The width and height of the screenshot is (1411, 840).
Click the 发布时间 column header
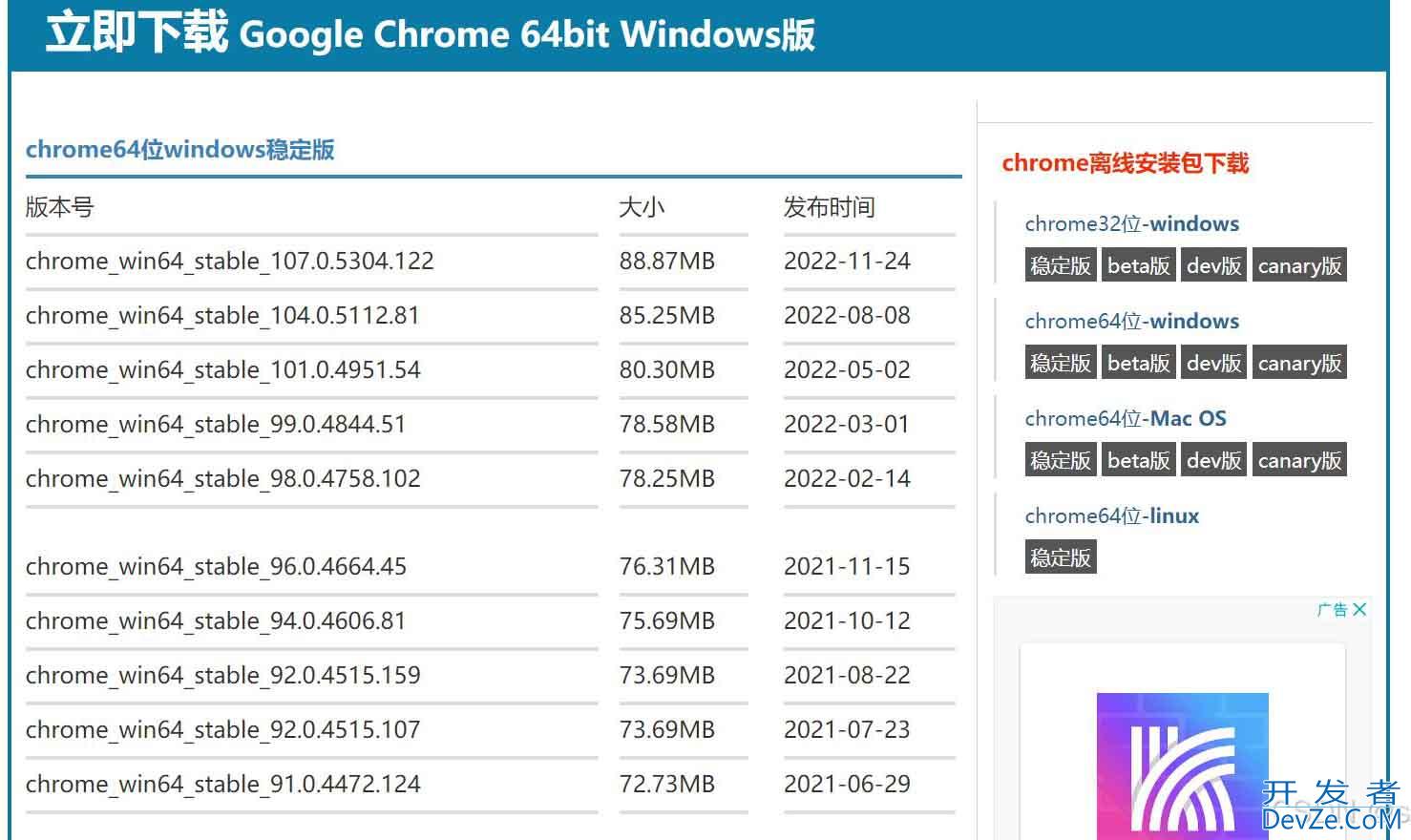tap(829, 207)
